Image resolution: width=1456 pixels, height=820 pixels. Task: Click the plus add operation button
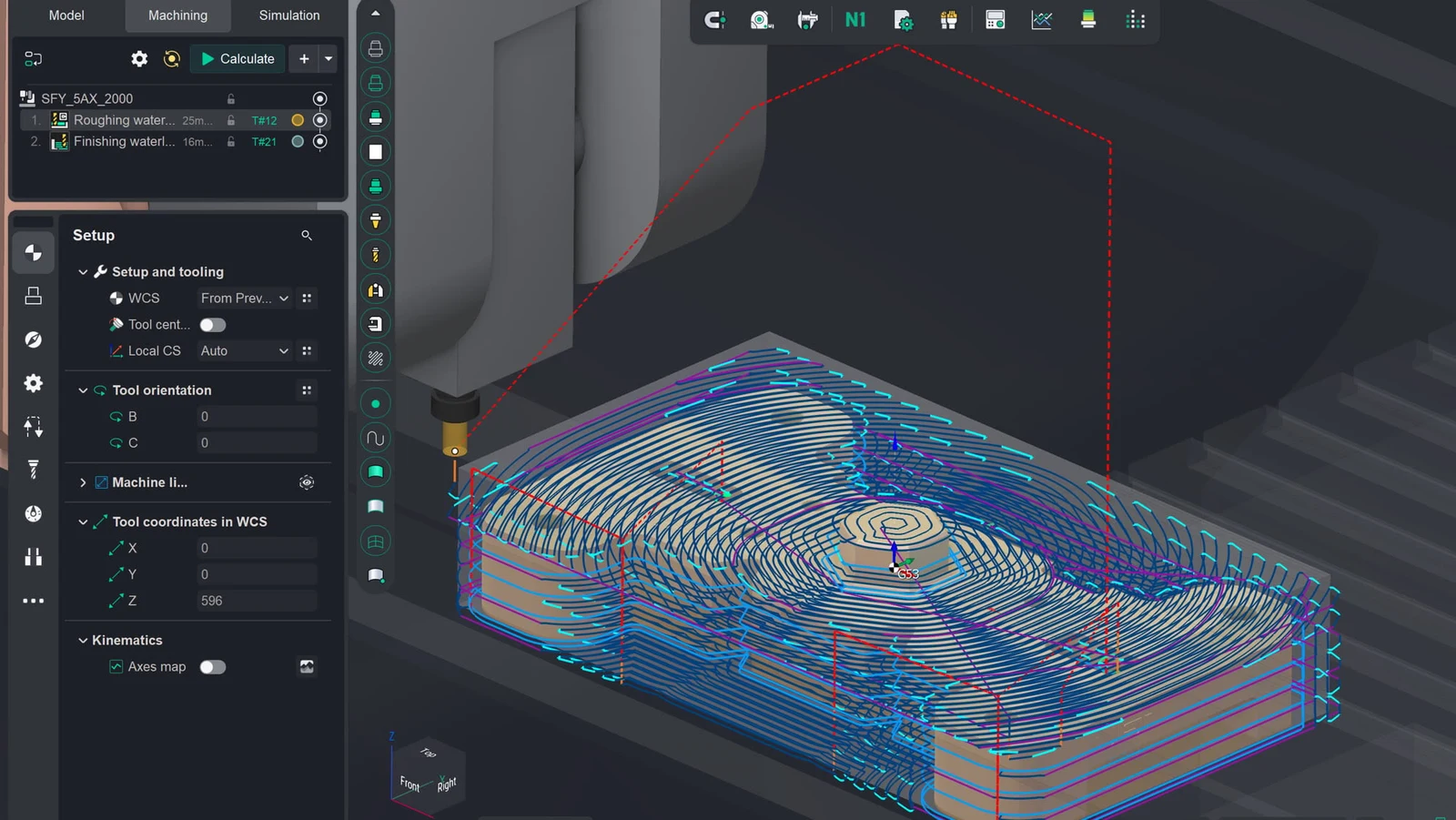point(304,58)
